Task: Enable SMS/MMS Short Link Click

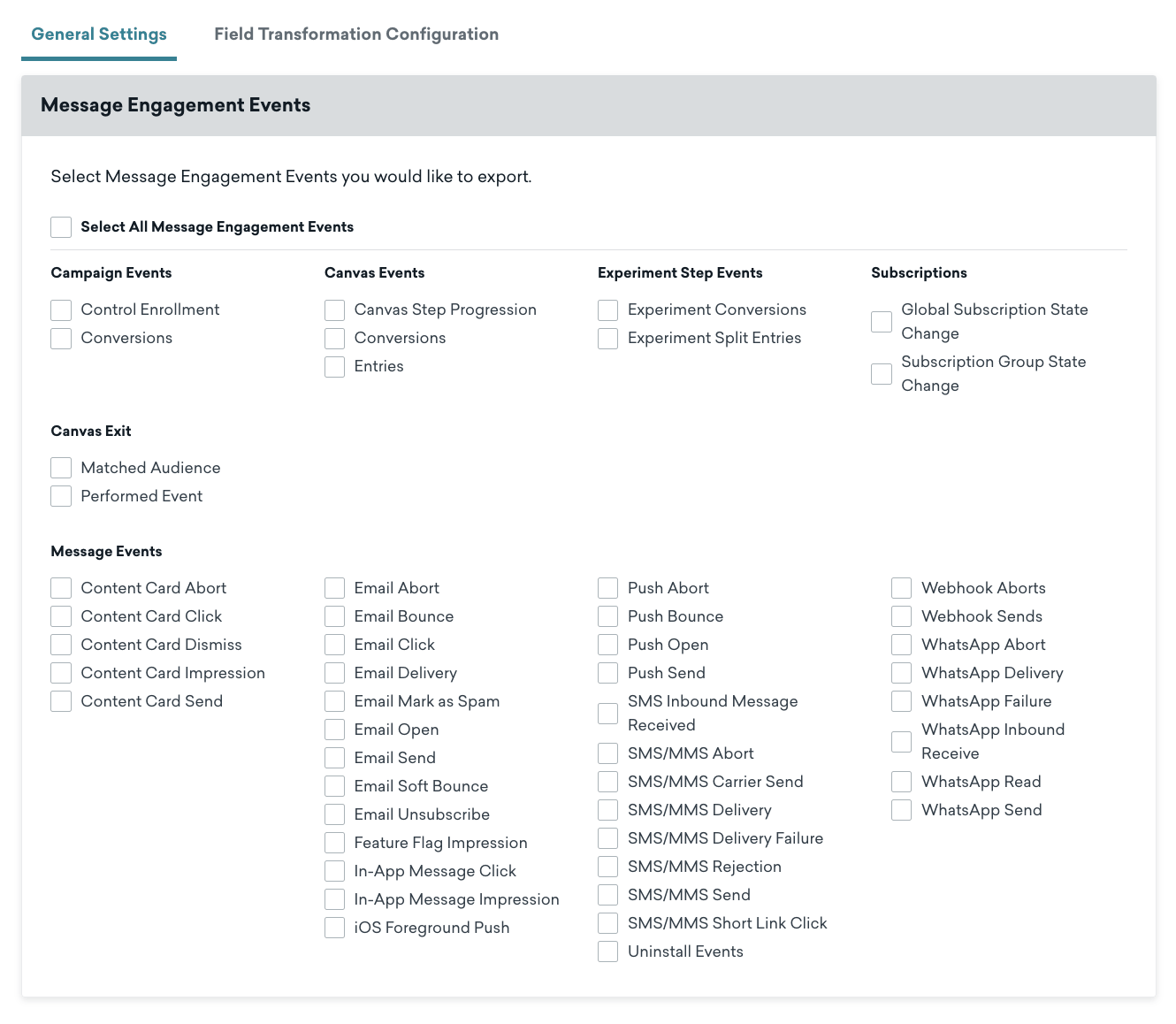Action: coord(607,922)
